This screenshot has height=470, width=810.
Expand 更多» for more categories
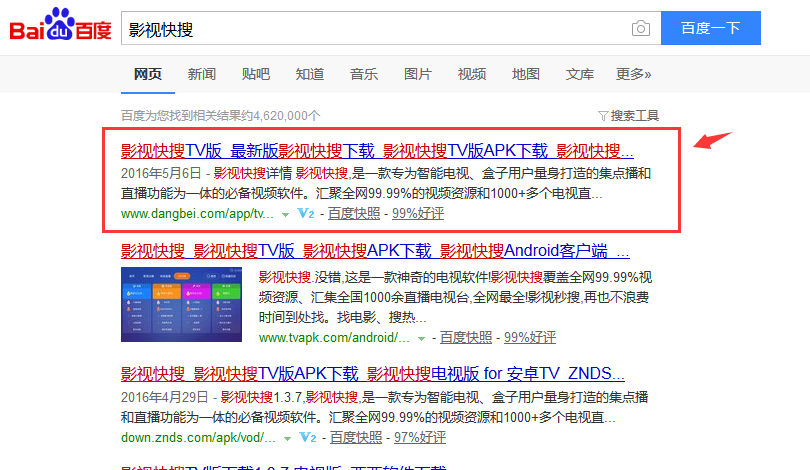(633, 74)
